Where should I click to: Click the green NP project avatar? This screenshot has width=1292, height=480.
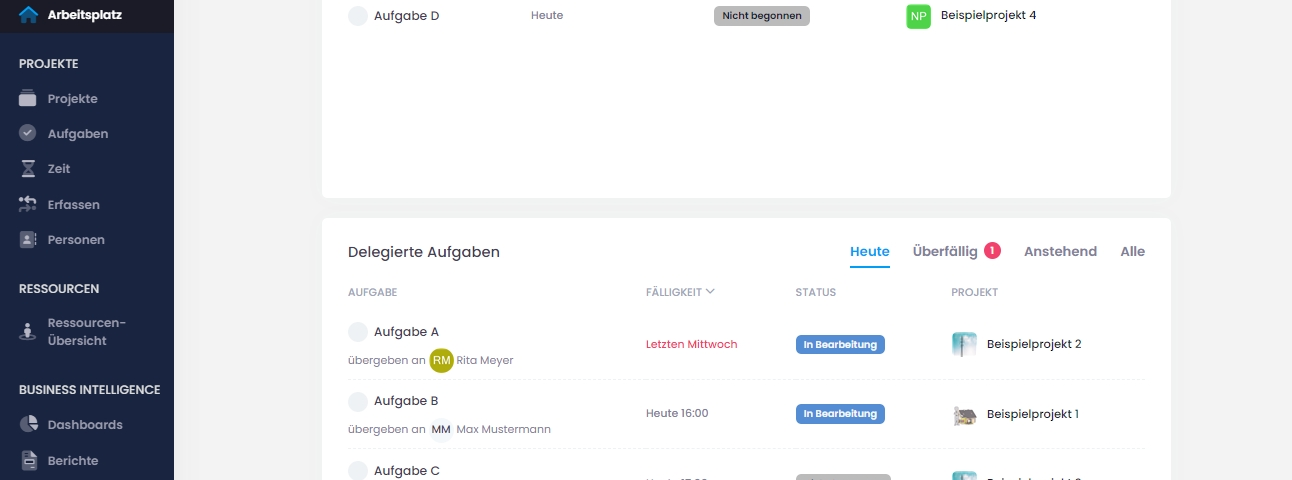[918, 16]
